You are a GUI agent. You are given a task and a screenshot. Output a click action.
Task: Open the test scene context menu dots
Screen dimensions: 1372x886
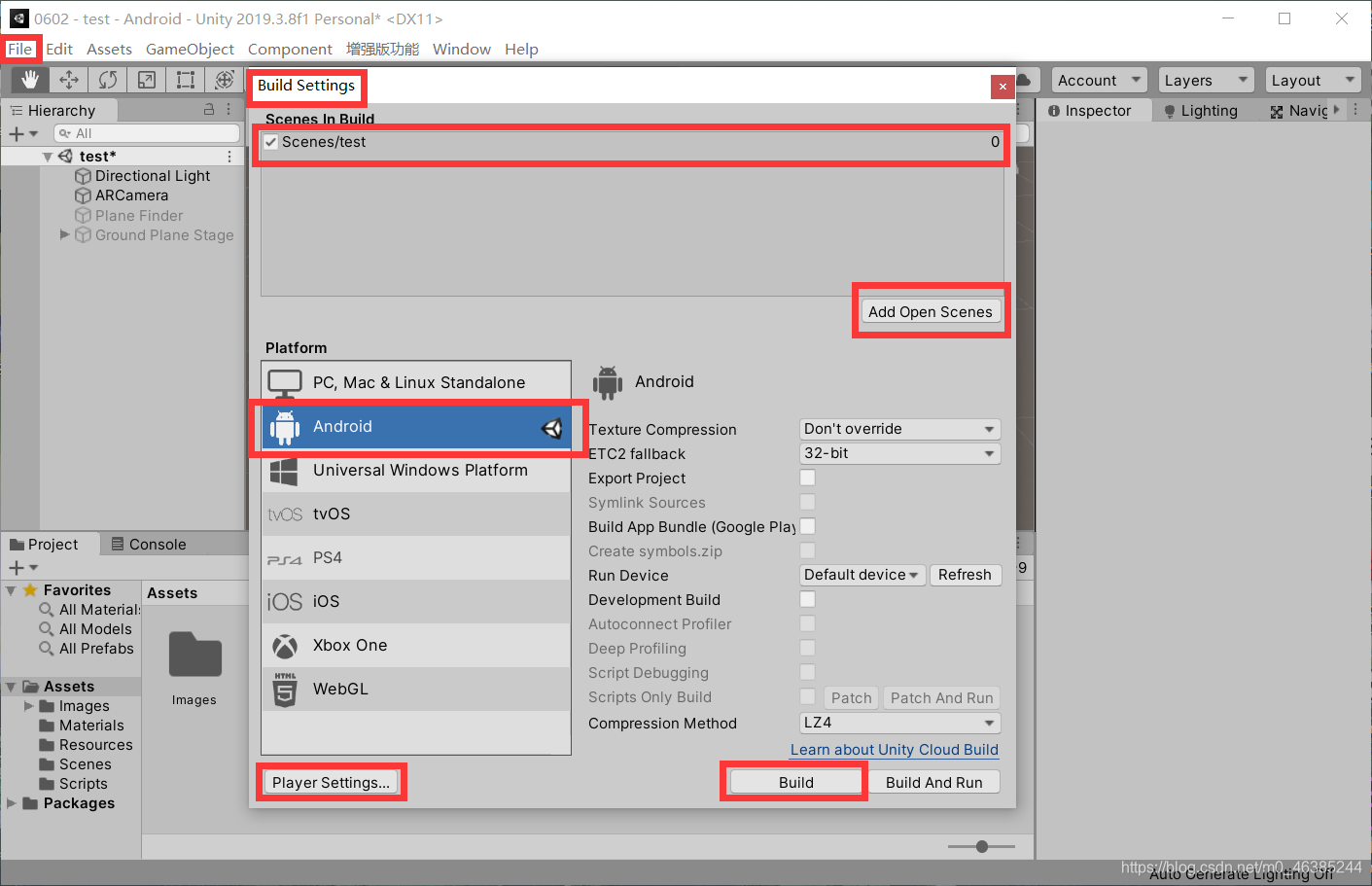coord(229,157)
